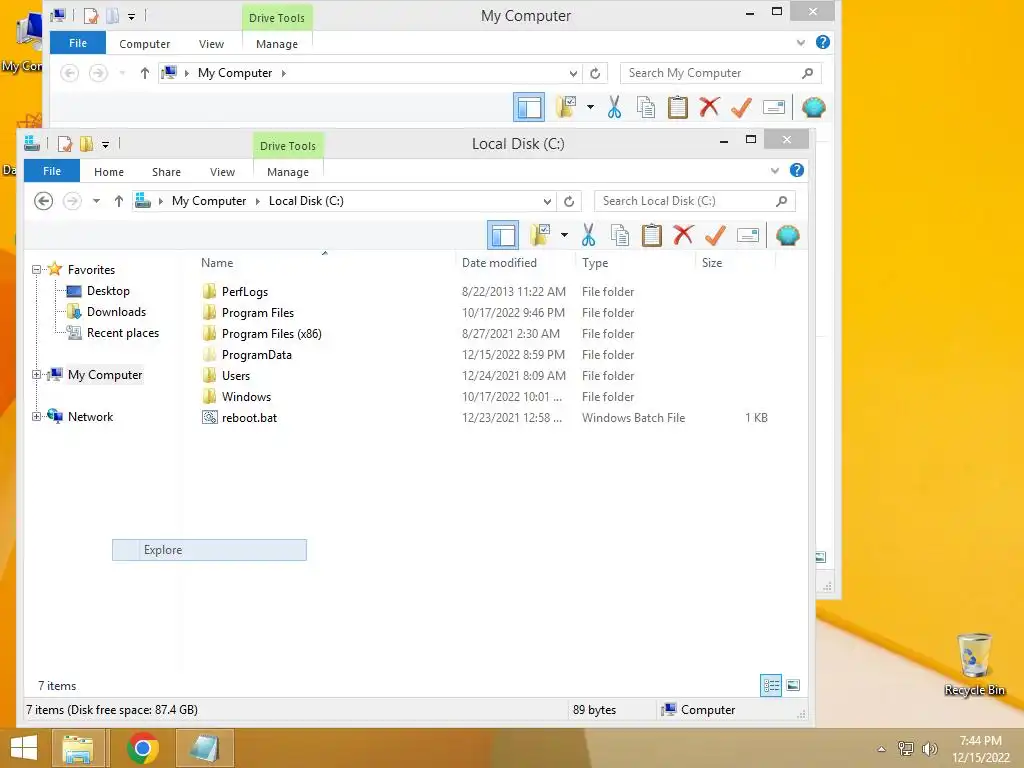This screenshot has height=768, width=1024.
Task: Select Recent places under Favorites
Action: [x=122, y=332]
